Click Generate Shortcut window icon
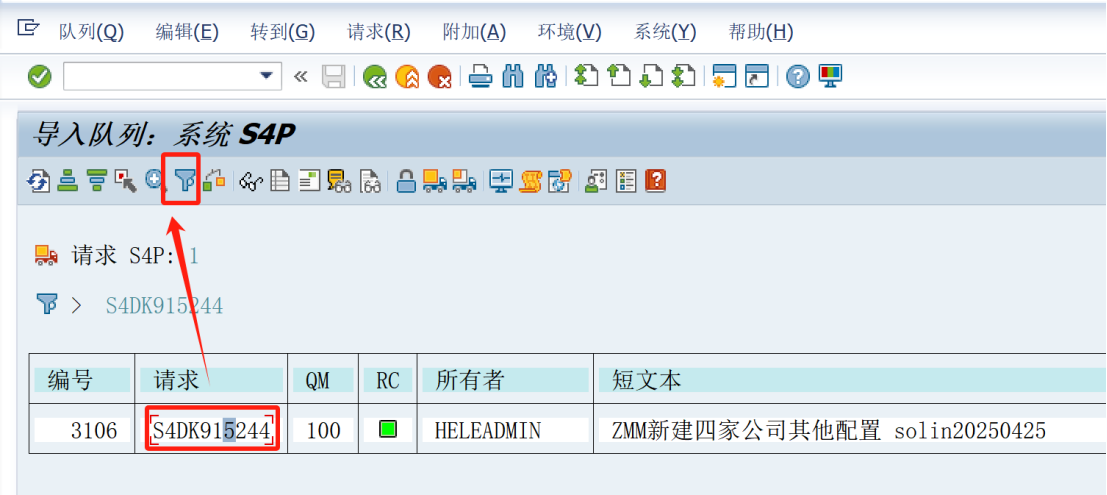The image size is (1107, 495). tap(757, 76)
